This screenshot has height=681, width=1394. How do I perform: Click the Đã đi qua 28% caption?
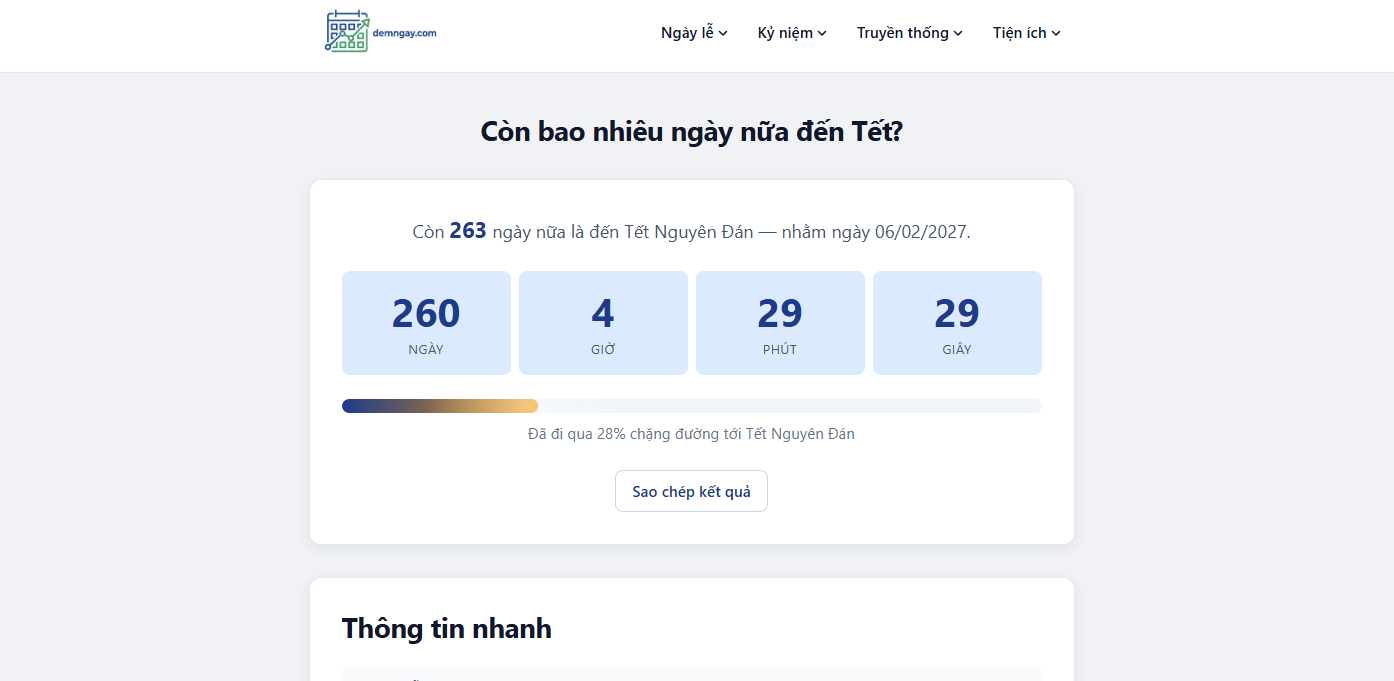(691, 434)
